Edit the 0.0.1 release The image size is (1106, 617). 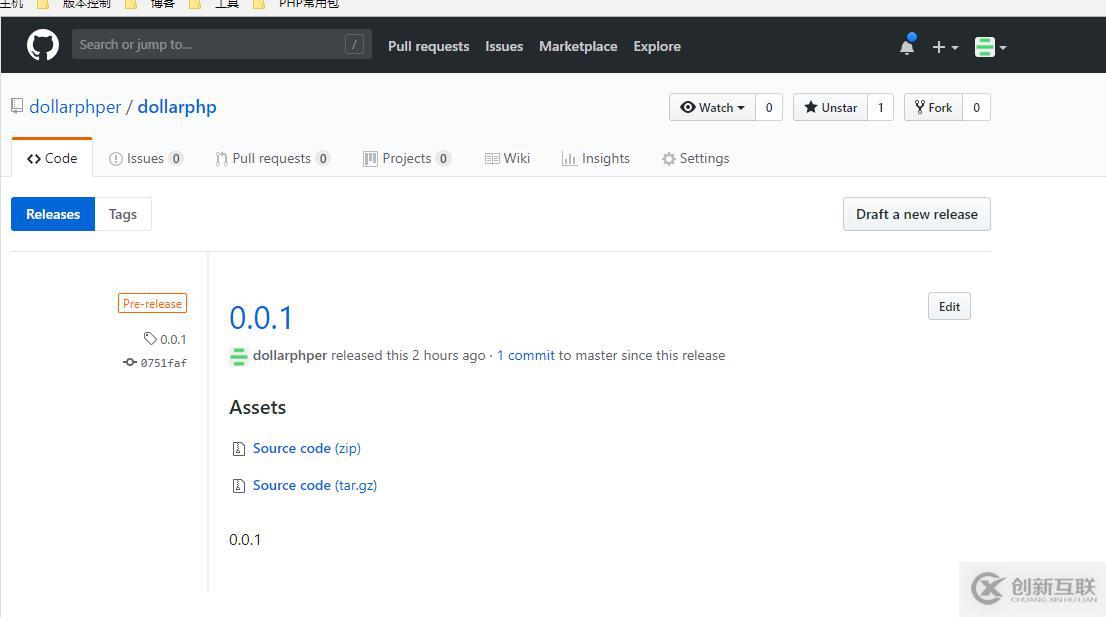click(949, 306)
